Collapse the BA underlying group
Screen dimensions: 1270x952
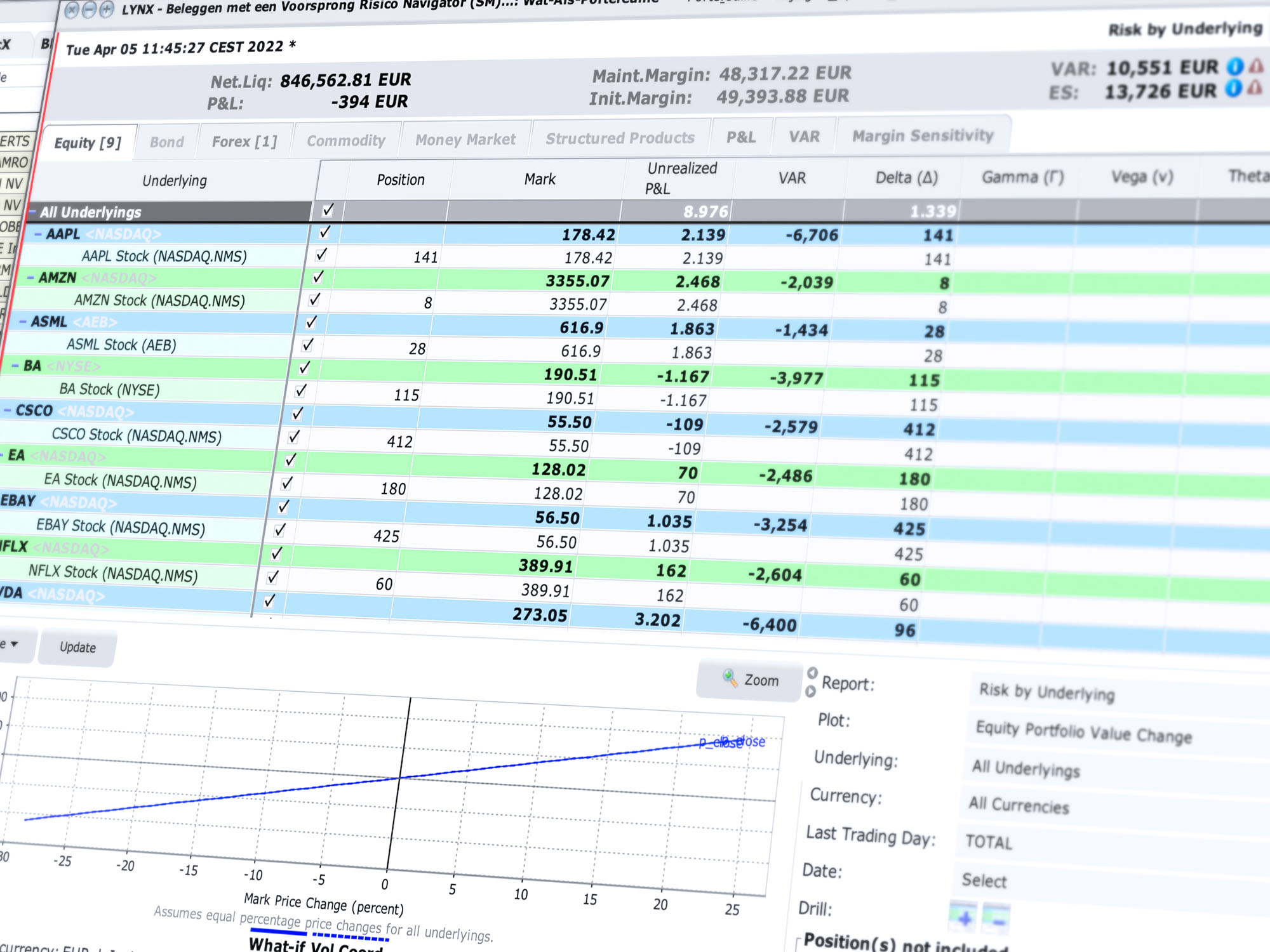(x=15, y=366)
